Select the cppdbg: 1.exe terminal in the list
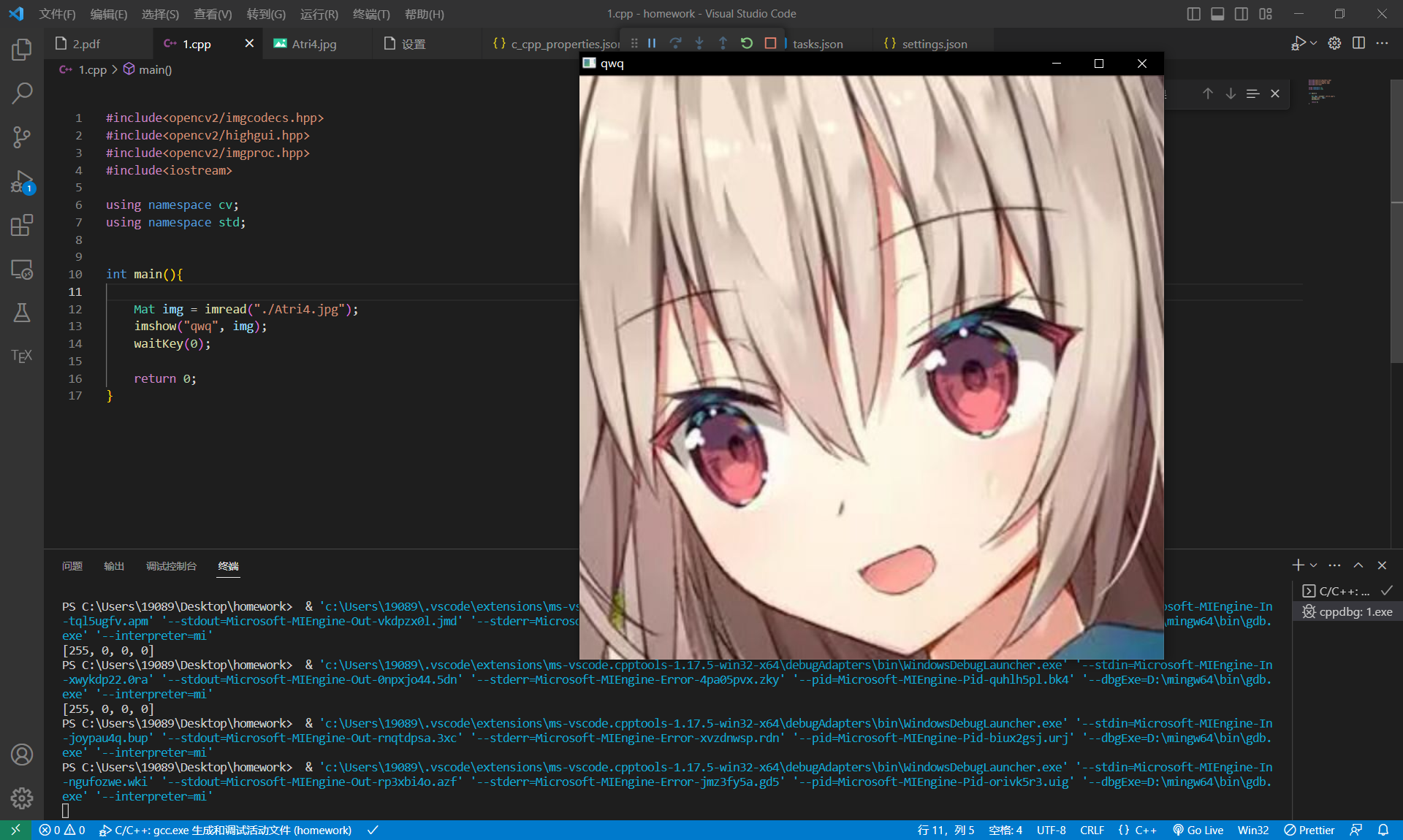The width and height of the screenshot is (1403, 840). point(1353,612)
